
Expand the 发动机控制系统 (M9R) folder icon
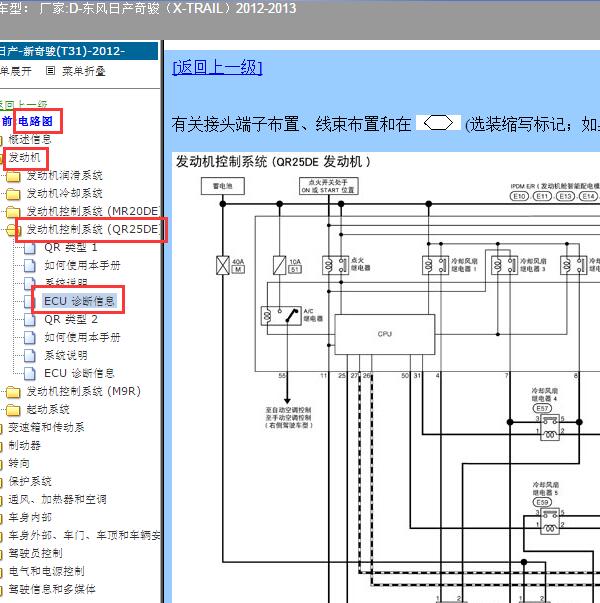(13, 392)
